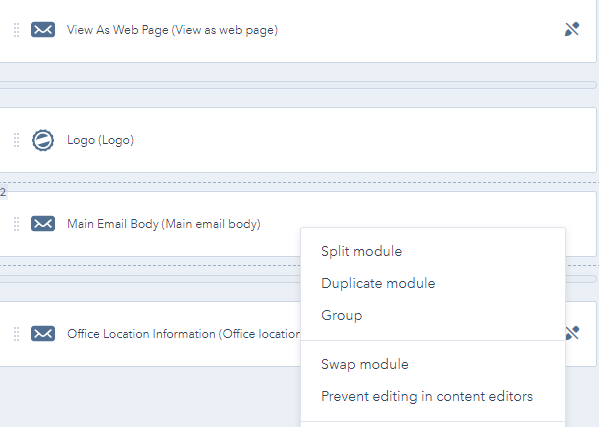
Task: Click drag handle of Office Location Information module
Action: (x=16, y=334)
